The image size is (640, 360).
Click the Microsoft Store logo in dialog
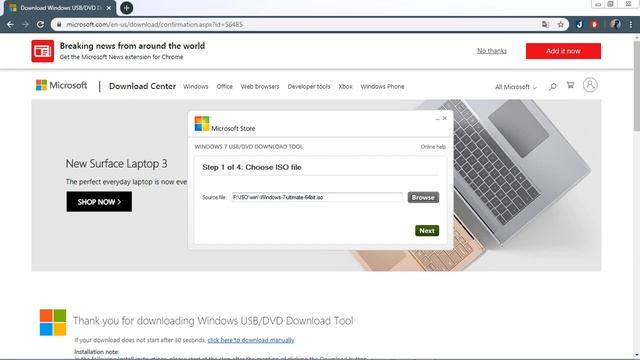202,124
